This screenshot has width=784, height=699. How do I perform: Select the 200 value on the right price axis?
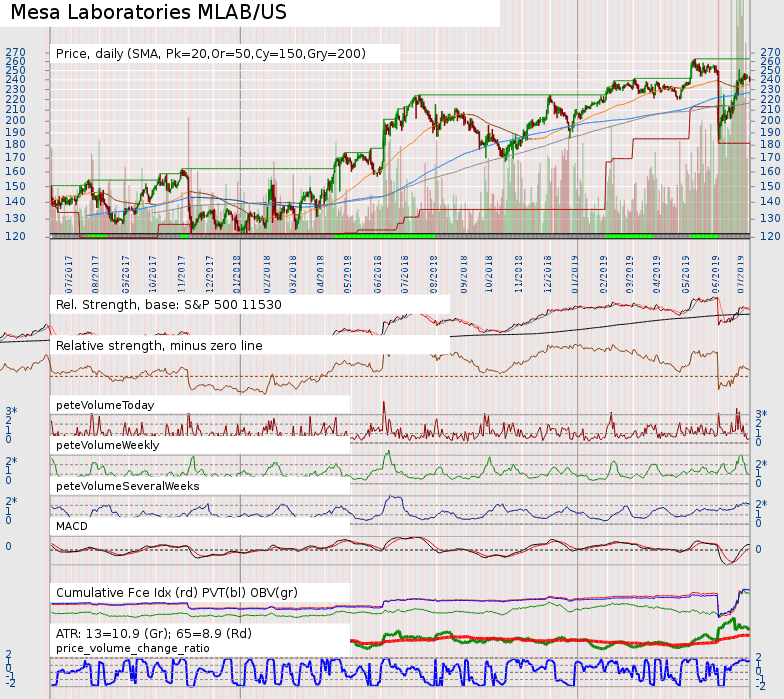(770, 120)
